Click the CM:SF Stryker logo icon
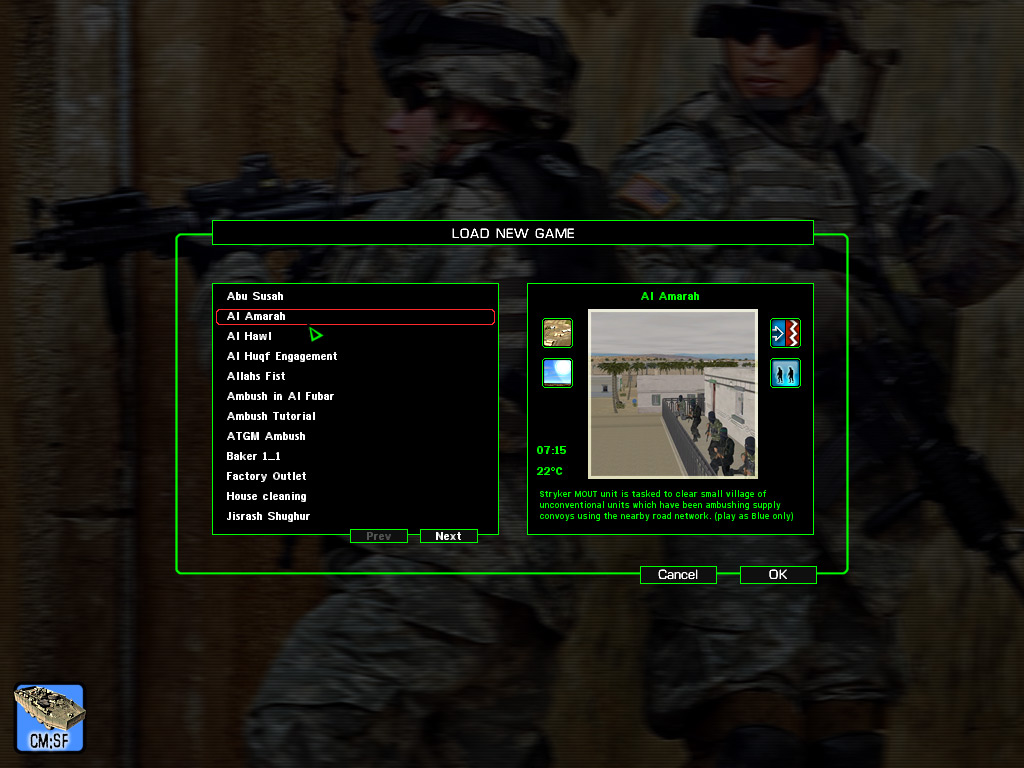 click(50, 718)
